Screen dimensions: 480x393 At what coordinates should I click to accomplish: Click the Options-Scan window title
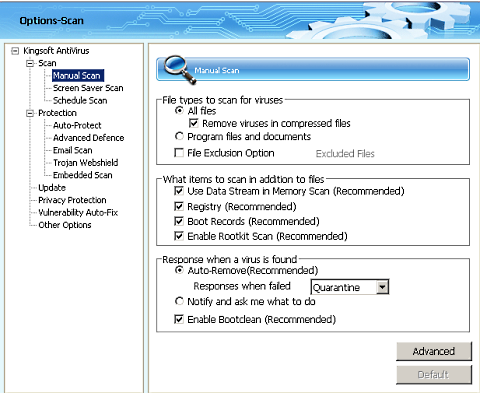[52, 21]
